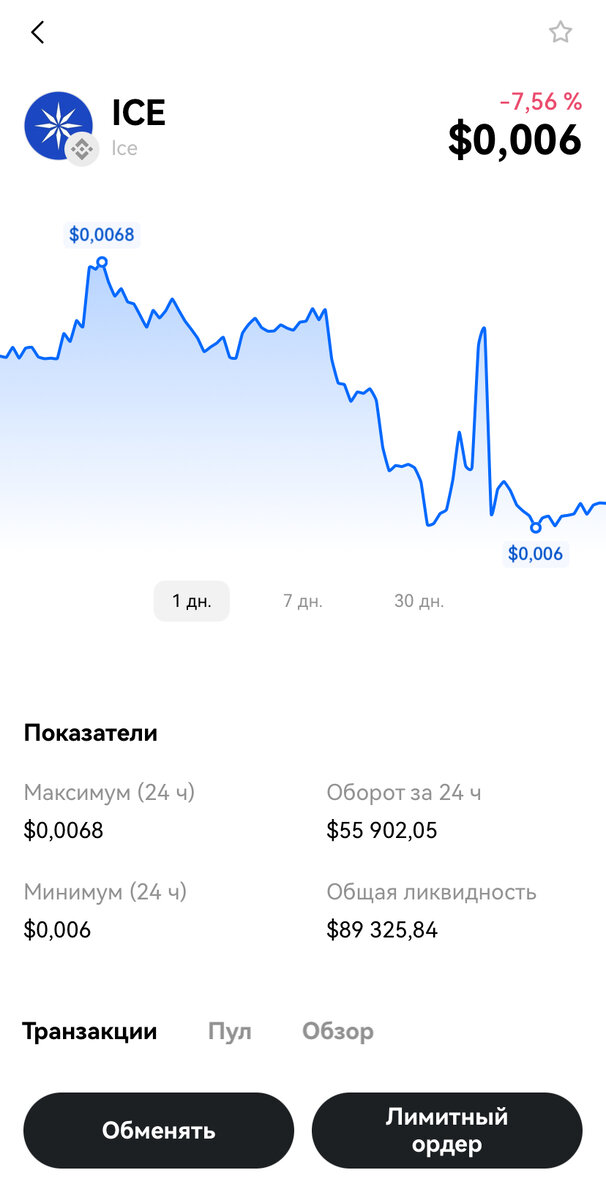Tap the back arrow at top left
The width and height of the screenshot is (606, 1200).
pyautogui.click(x=37, y=32)
